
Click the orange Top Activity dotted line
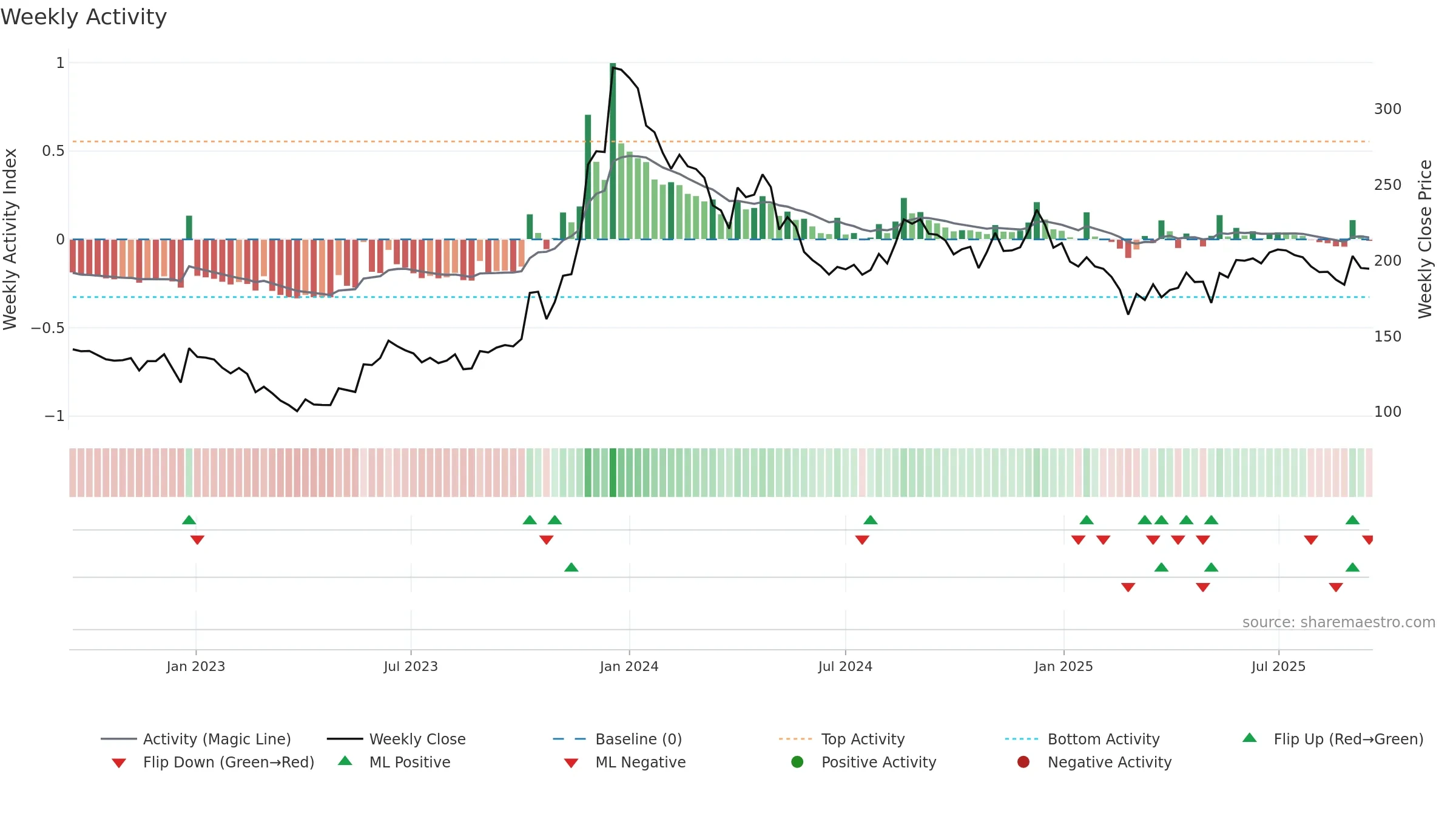click(721, 141)
